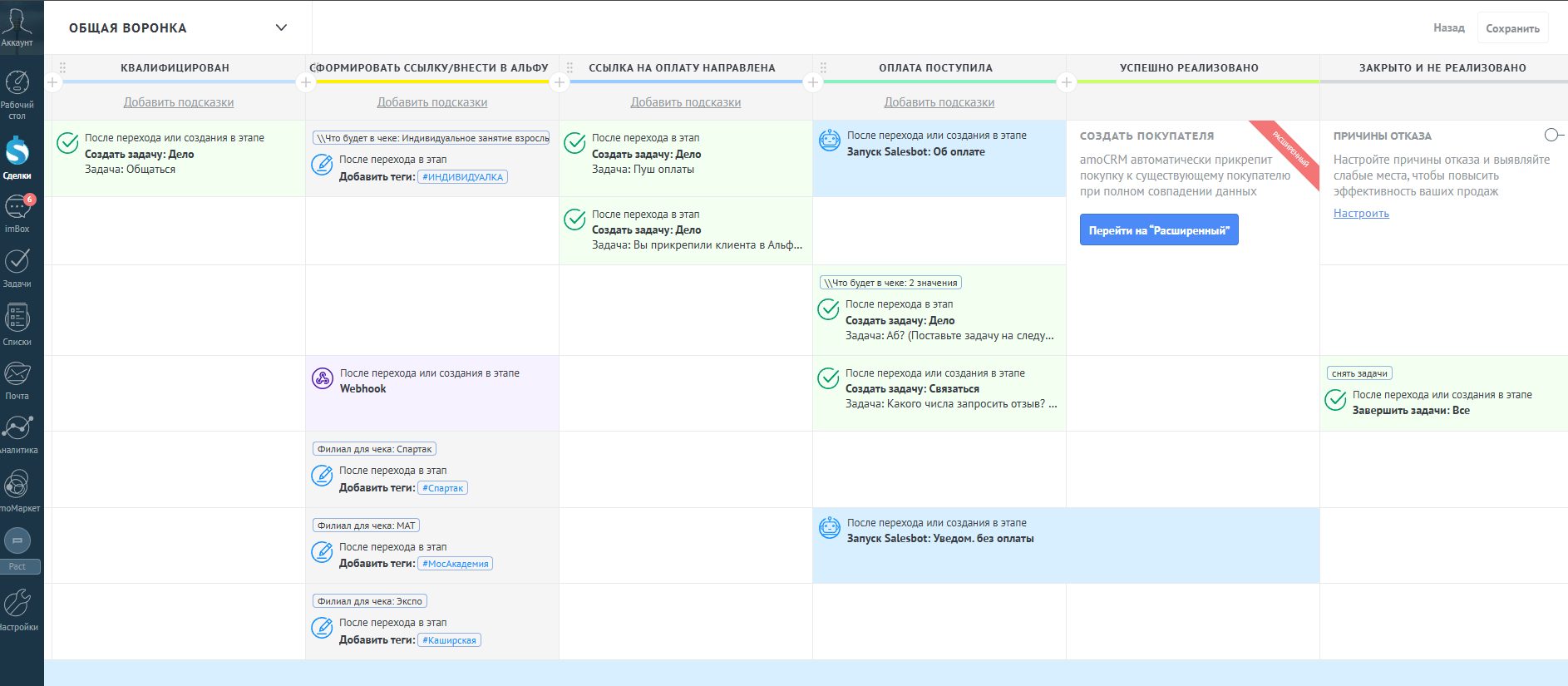Click checkmark icon of Пуш оплаты task
Viewport: 1568px width, 686px height.
[574, 143]
